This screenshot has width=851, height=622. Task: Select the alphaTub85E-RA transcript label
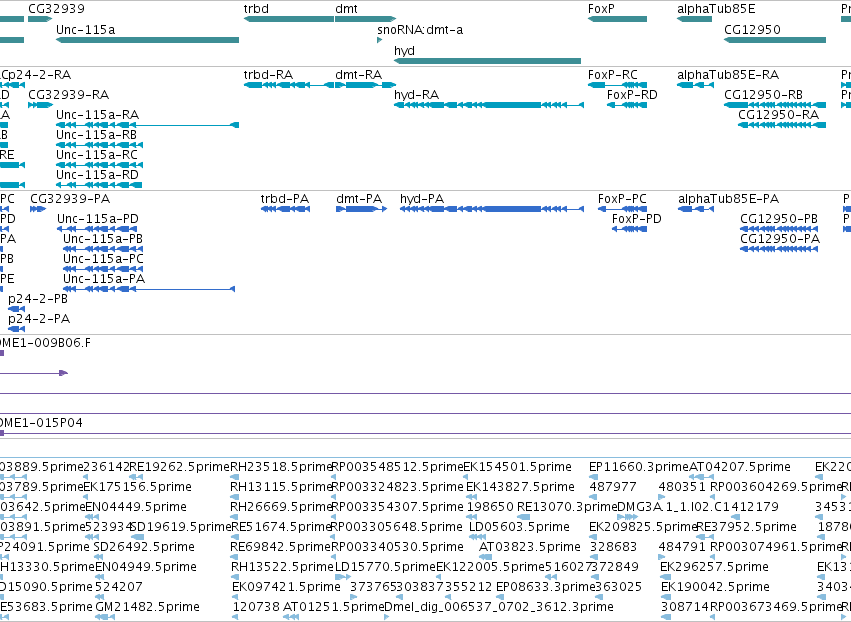tap(728, 74)
